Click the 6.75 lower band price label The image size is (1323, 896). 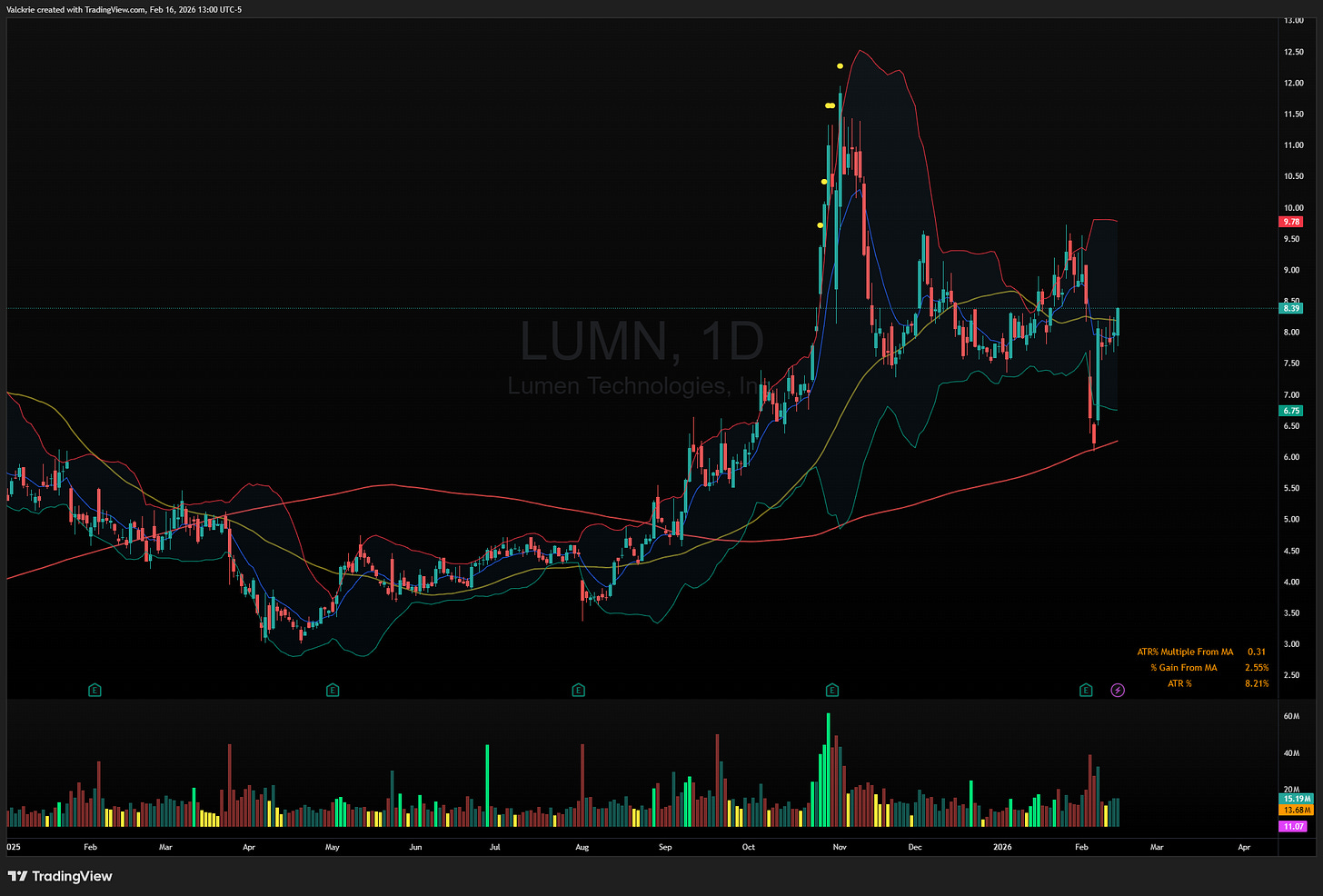(x=1291, y=411)
